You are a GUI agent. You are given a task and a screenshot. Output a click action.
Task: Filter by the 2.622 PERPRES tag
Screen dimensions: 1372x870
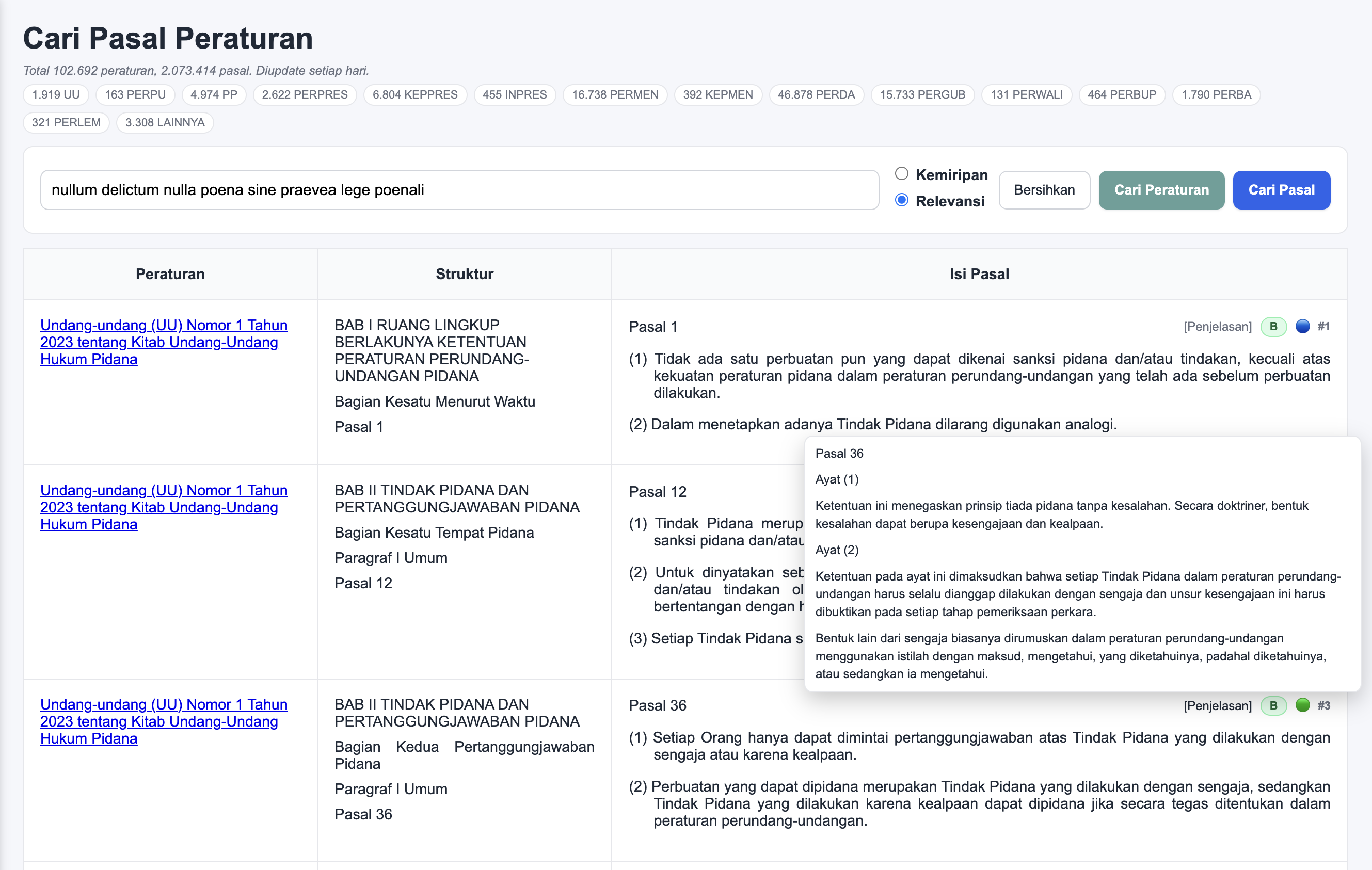pos(305,94)
